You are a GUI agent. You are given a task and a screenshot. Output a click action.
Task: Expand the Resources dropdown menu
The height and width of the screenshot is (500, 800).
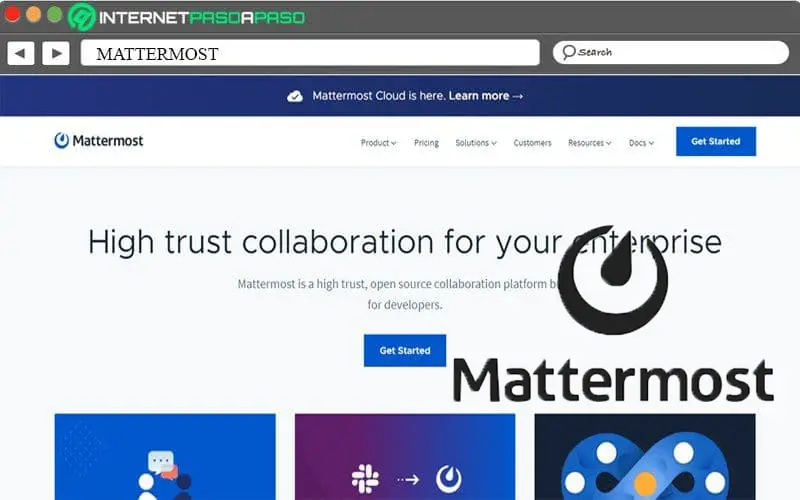[x=589, y=143]
